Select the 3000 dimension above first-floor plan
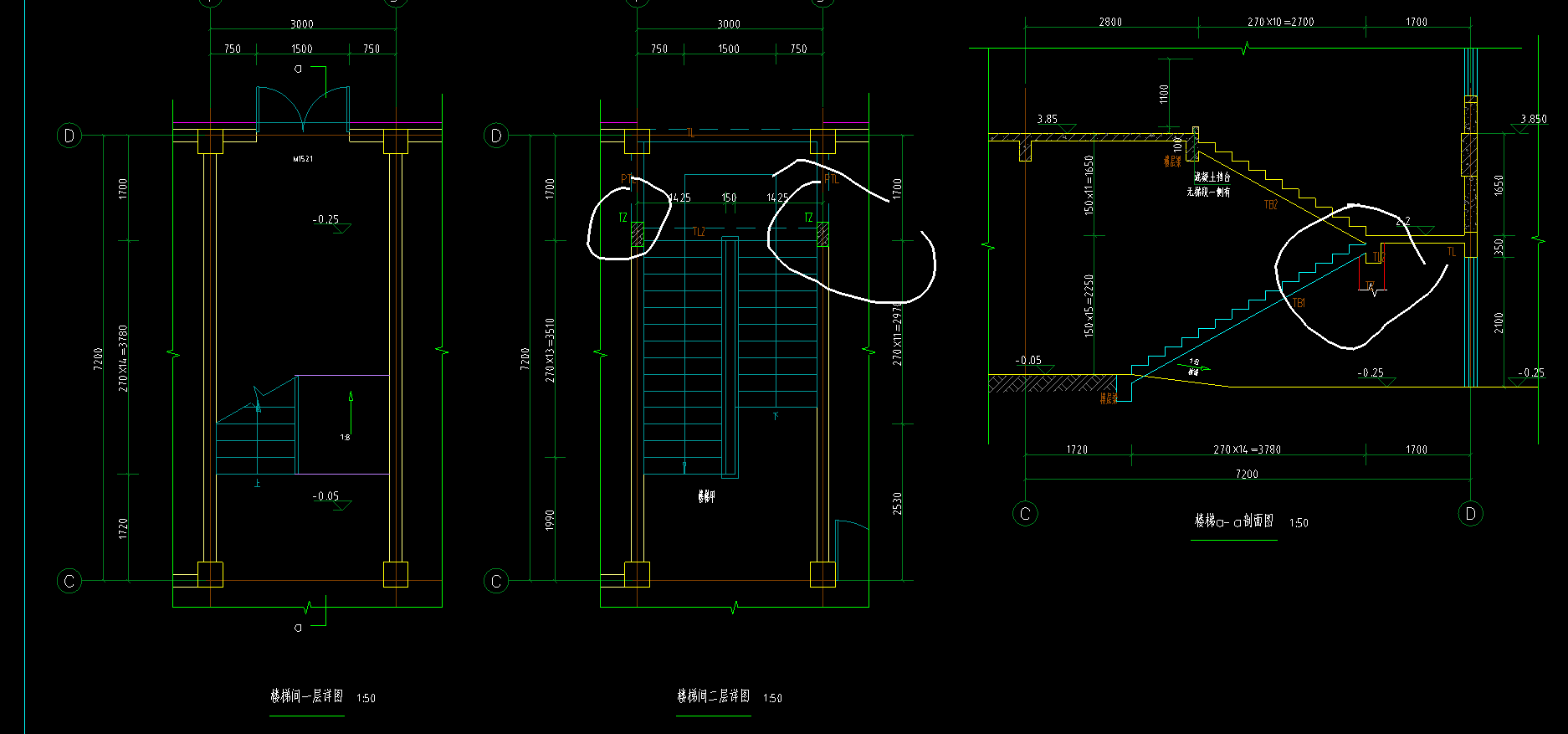The width and height of the screenshot is (1568, 734). point(302,24)
